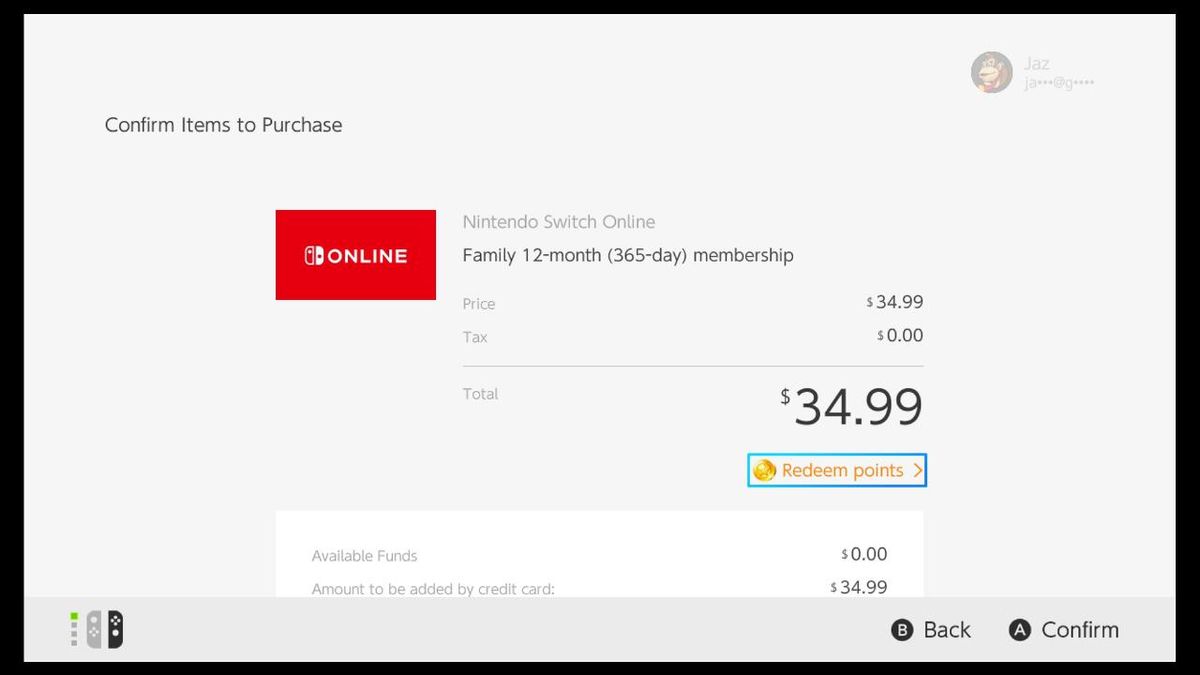Screen dimensions: 1200x675
Task: Click the Nintendo Switch logo inside the red tile
Action: (312, 255)
